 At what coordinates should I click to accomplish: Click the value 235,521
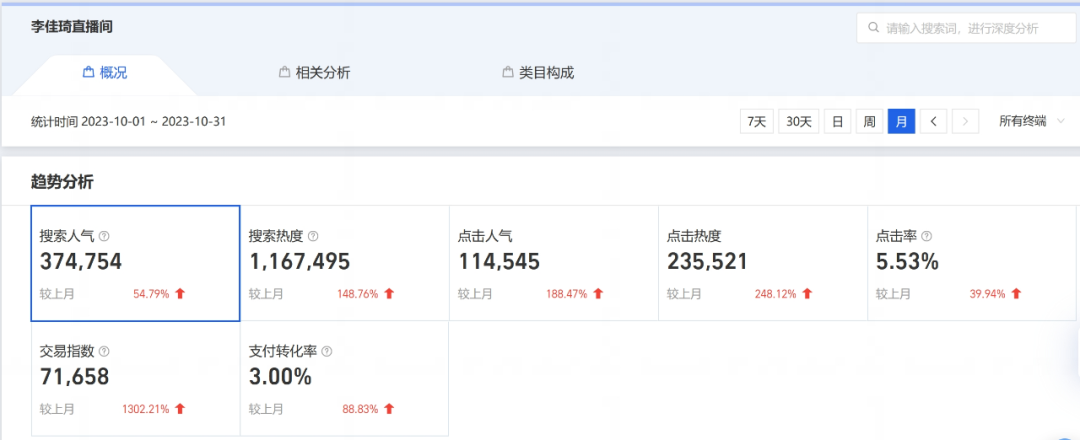(707, 262)
